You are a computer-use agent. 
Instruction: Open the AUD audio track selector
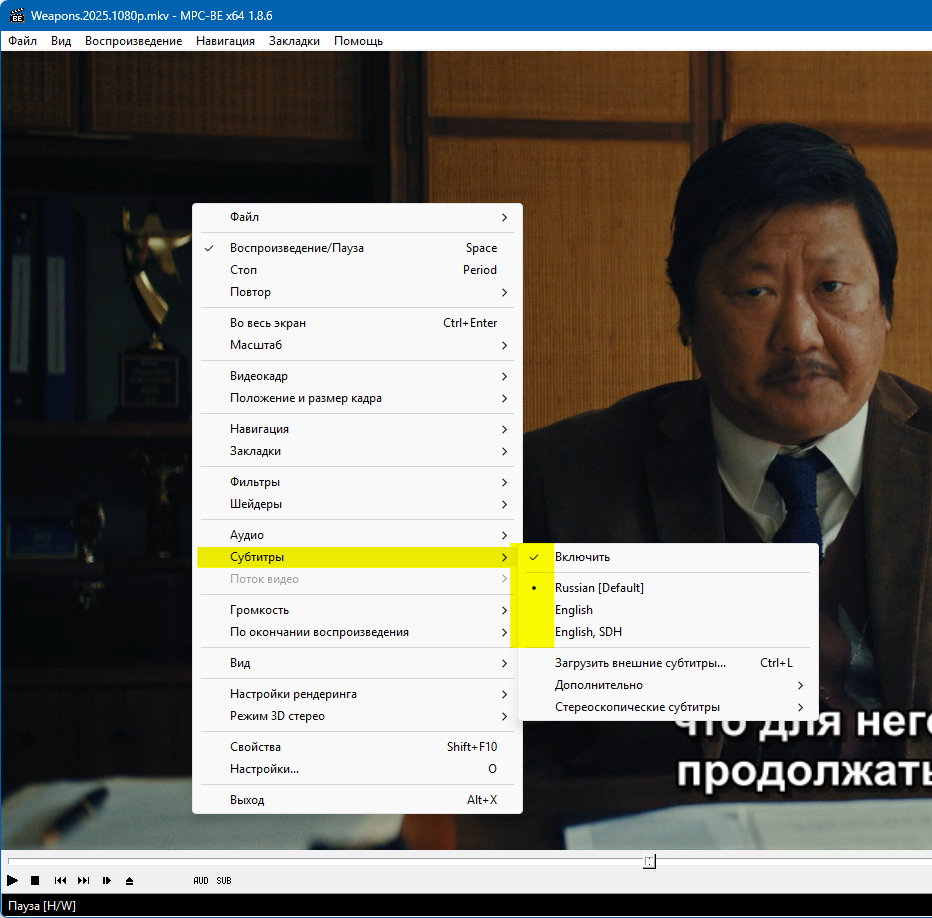[201, 880]
